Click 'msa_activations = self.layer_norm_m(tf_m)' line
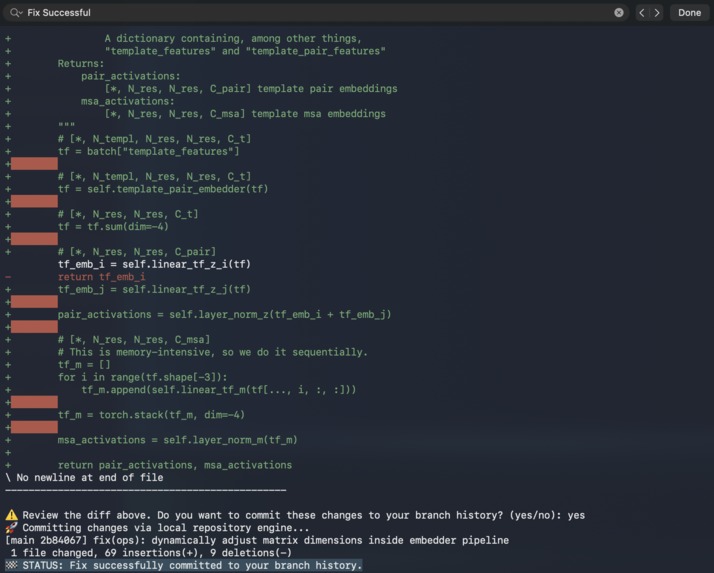The height and width of the screenshot is (573, 714). [178, 440]
